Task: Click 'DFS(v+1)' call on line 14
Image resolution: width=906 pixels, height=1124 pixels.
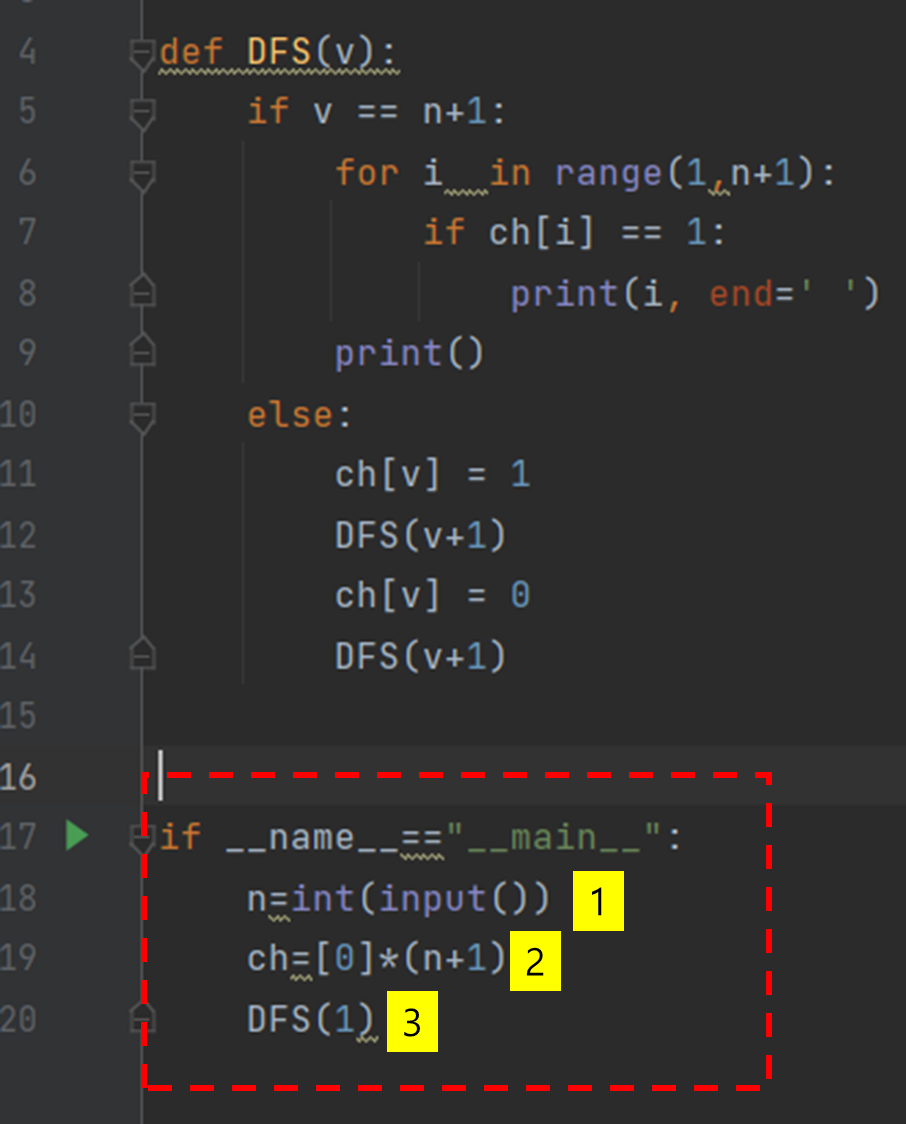Action: (x=421, y=656)
